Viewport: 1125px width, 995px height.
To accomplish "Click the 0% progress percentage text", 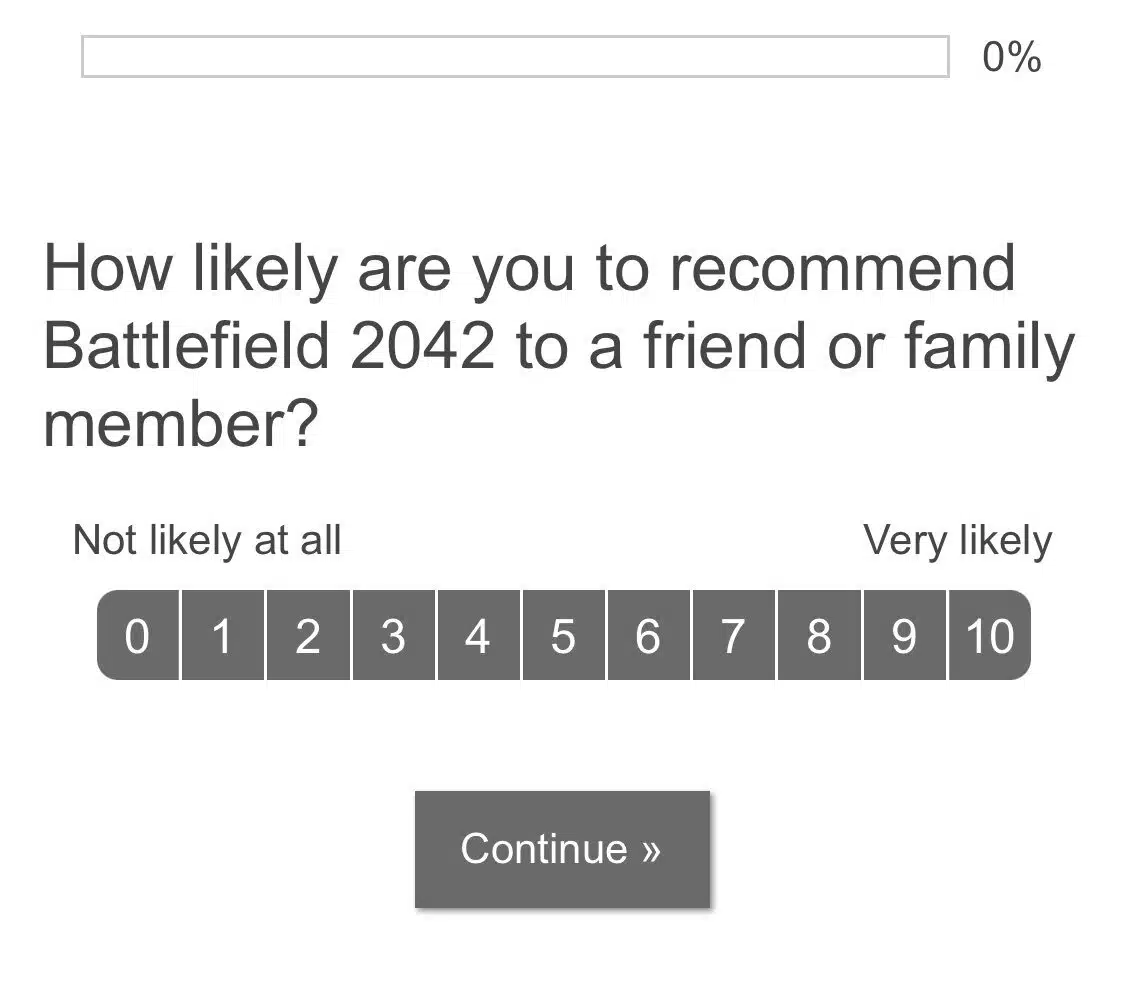I will click(x=1011, y=57).
